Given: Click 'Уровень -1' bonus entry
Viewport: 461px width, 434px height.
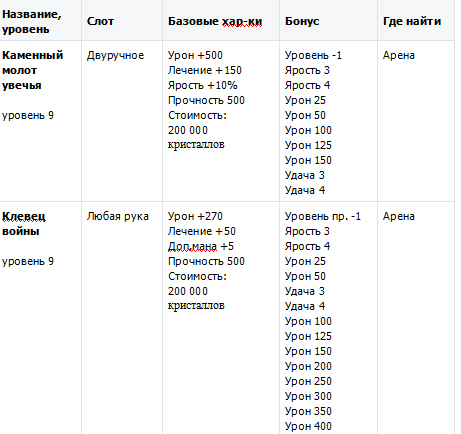Looking at the screenshot, I should [x=313, y=55].
